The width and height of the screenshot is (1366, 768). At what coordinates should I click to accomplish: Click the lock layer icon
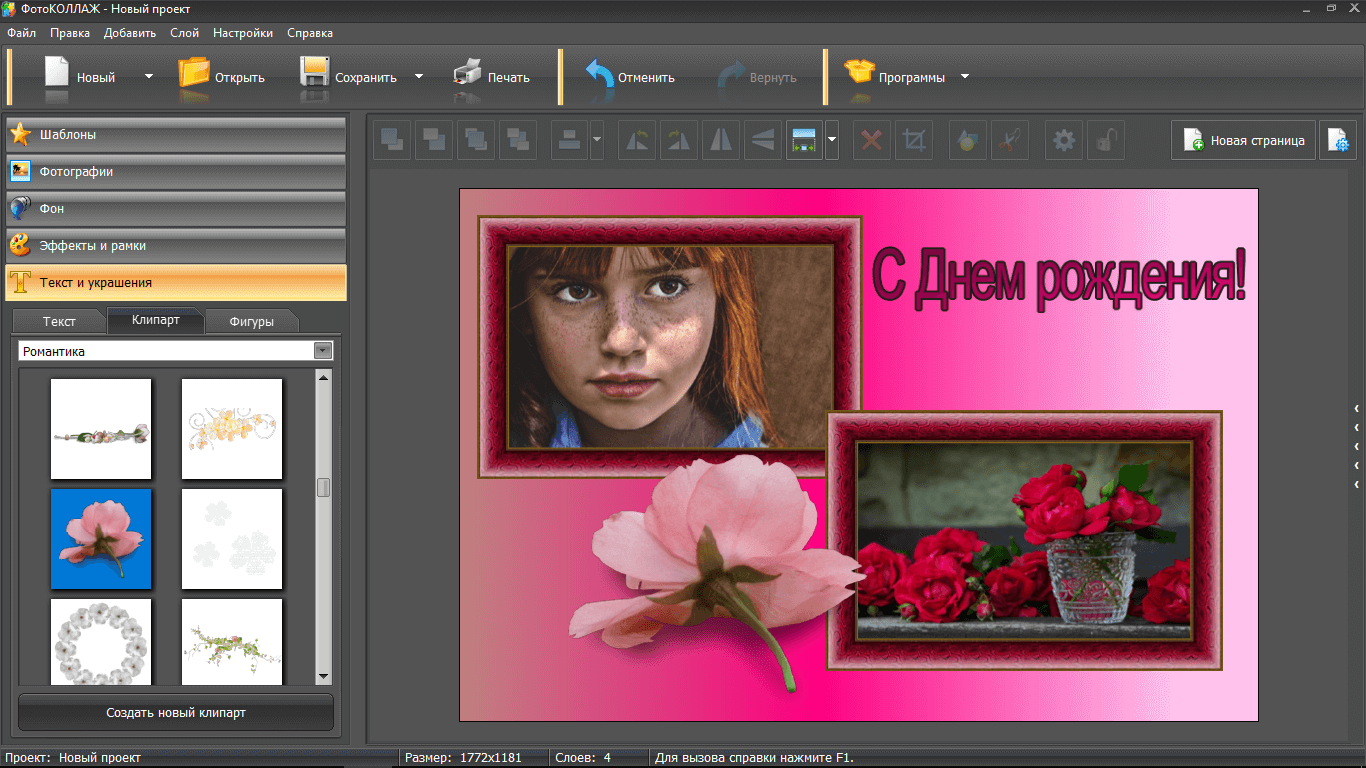tap(1106, 141)
